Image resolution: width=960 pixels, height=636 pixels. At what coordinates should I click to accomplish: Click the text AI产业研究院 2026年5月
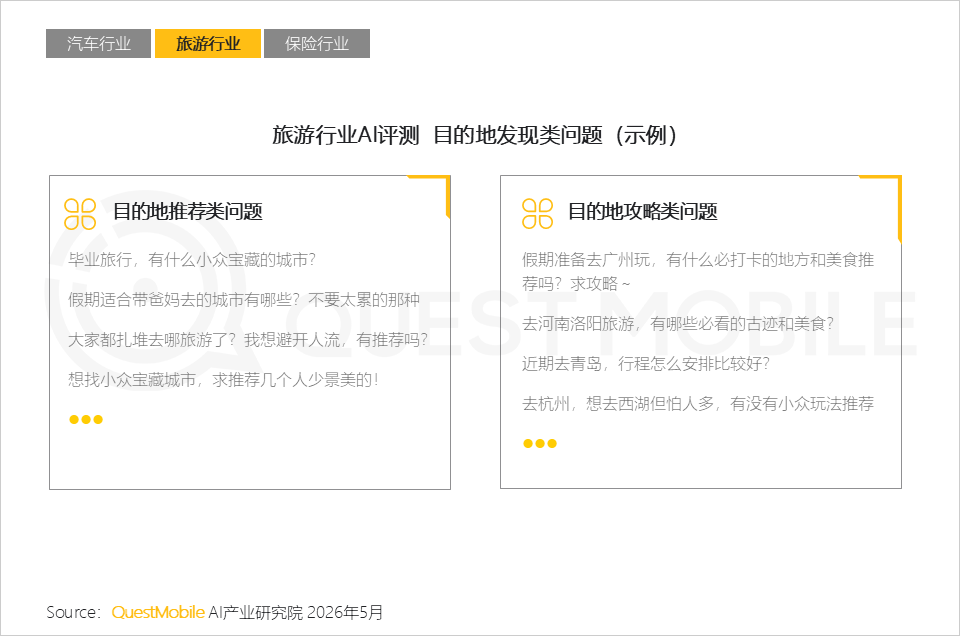296,612
